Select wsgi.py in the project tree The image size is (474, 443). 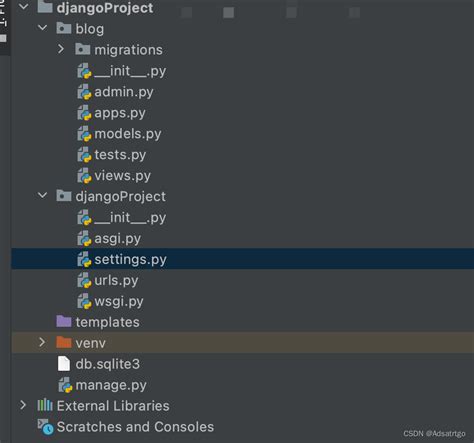pyautogui.click(x=119, y=302)
